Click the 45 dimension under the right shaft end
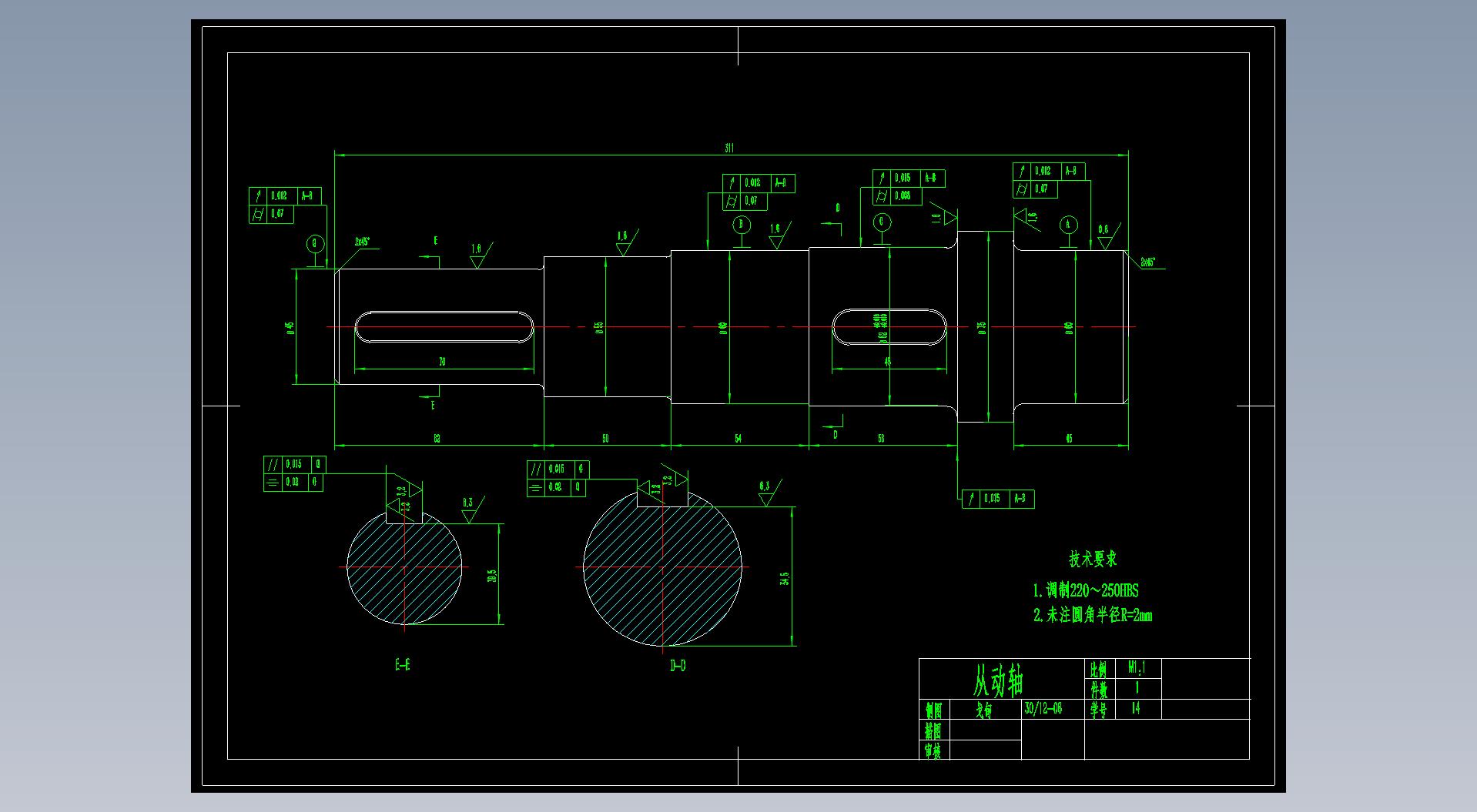 click(1069, 439)
